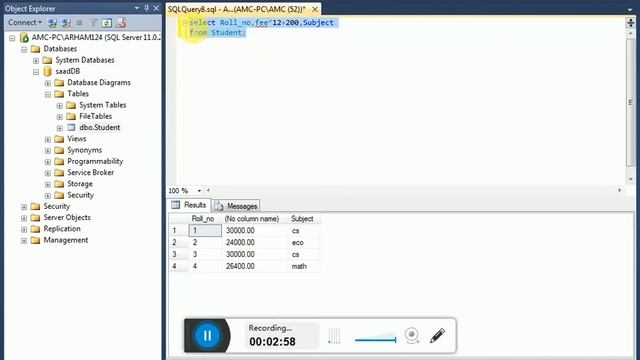
Task: Collapse the AMC-PC\ARHAM124 server node
Action: point(12,38)
